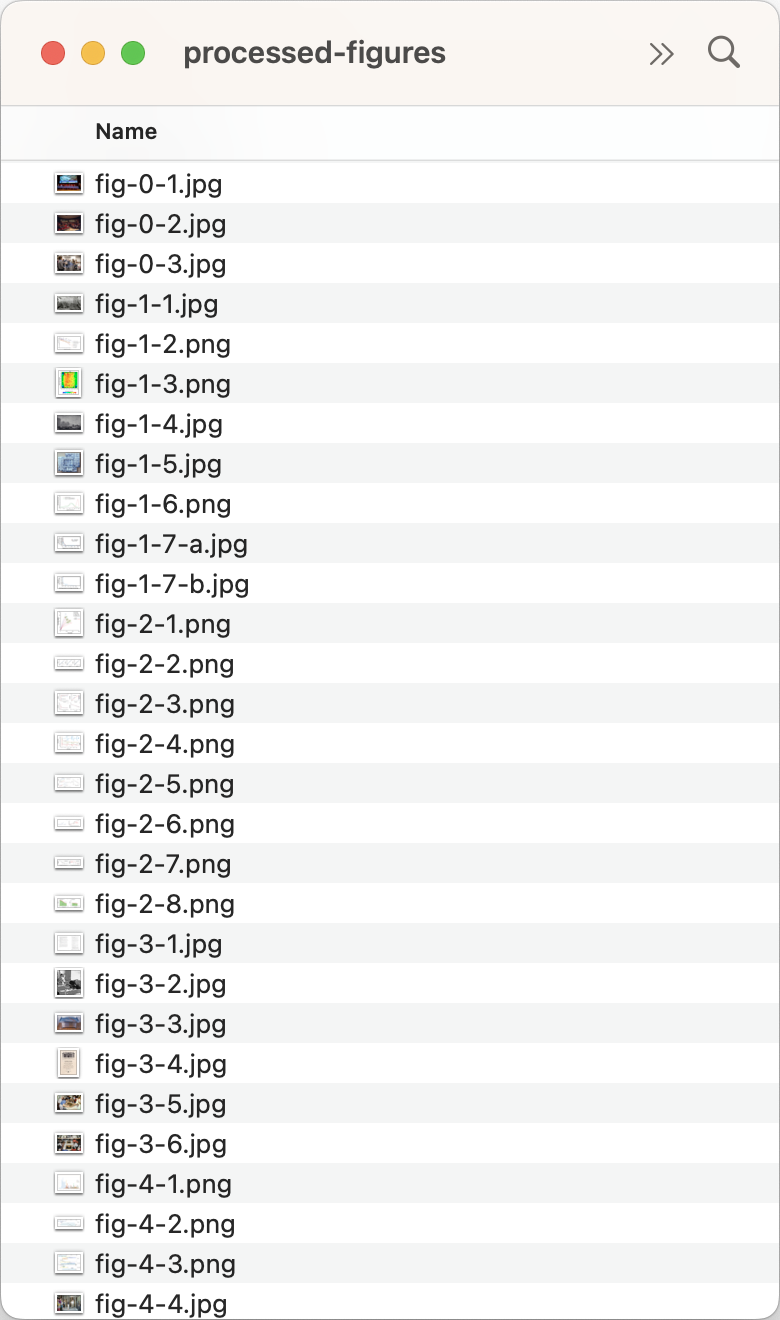Choose the fig-2-5.png filename
This screenshot has height=1320, width=780.
point(165,784)
